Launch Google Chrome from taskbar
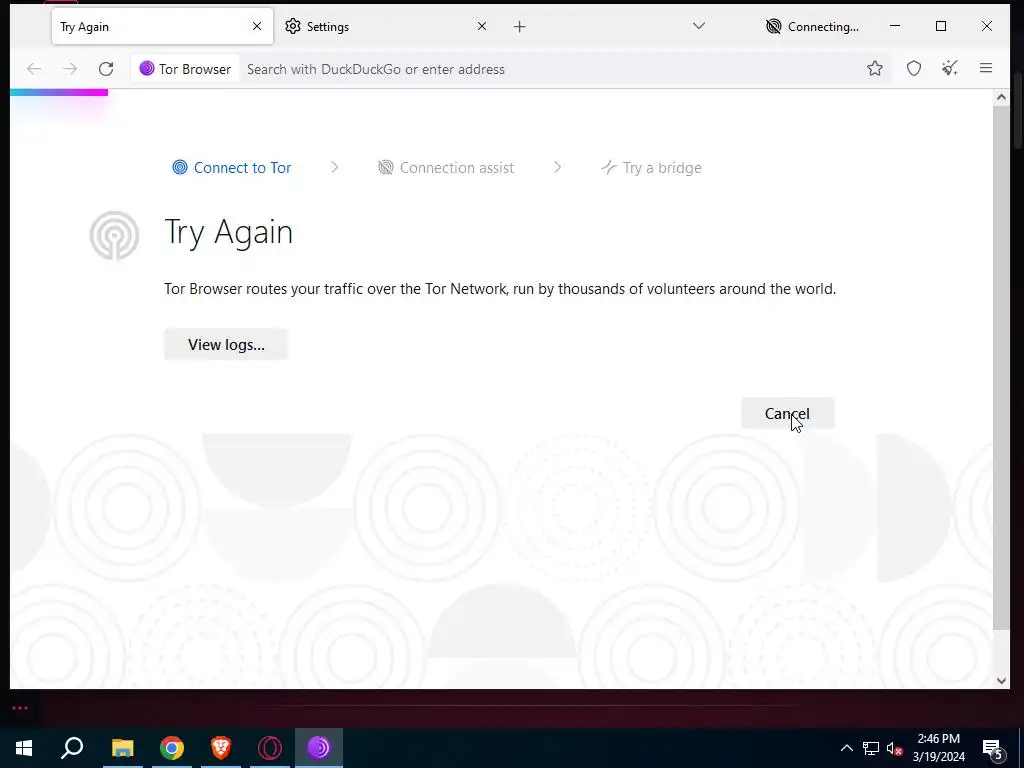 click(172, 748)
